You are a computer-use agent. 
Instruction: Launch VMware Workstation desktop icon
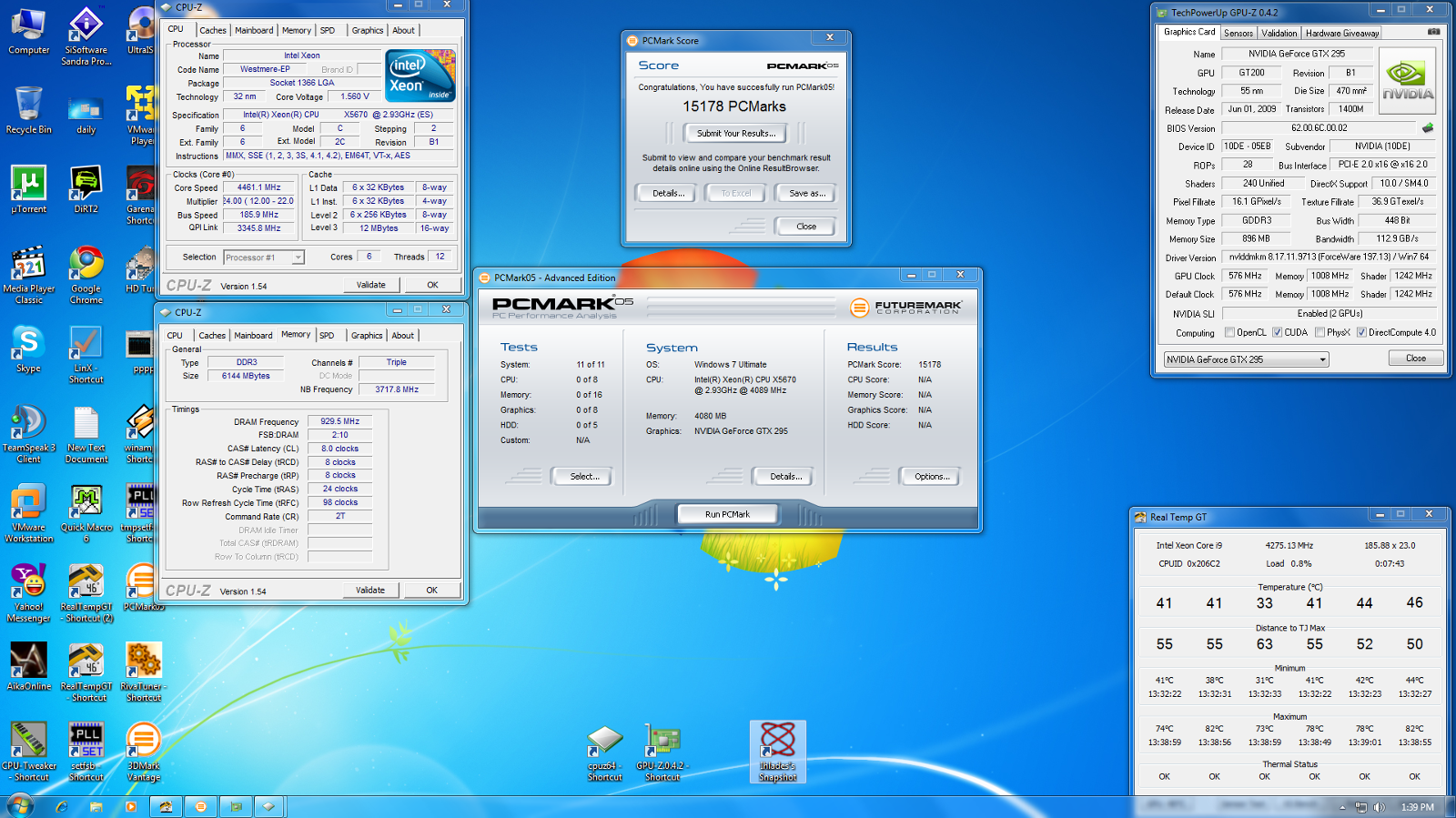[x=28, y=513]
